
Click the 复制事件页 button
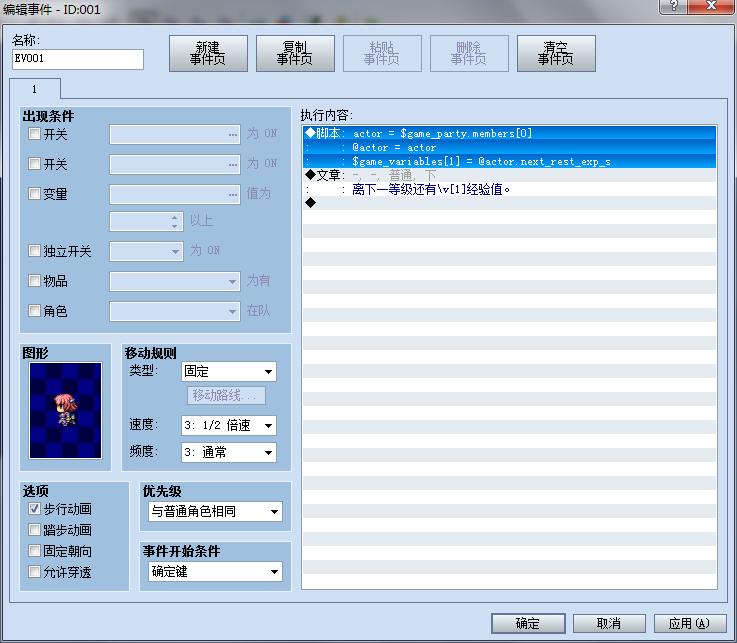coord(295,53)
